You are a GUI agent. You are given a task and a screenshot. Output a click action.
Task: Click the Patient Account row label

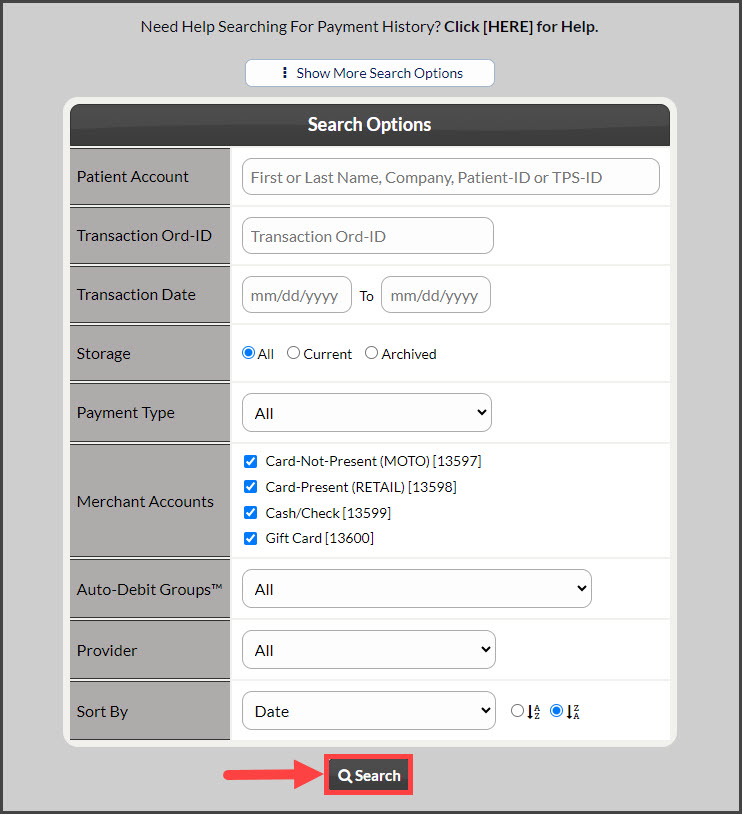(132, 177)
